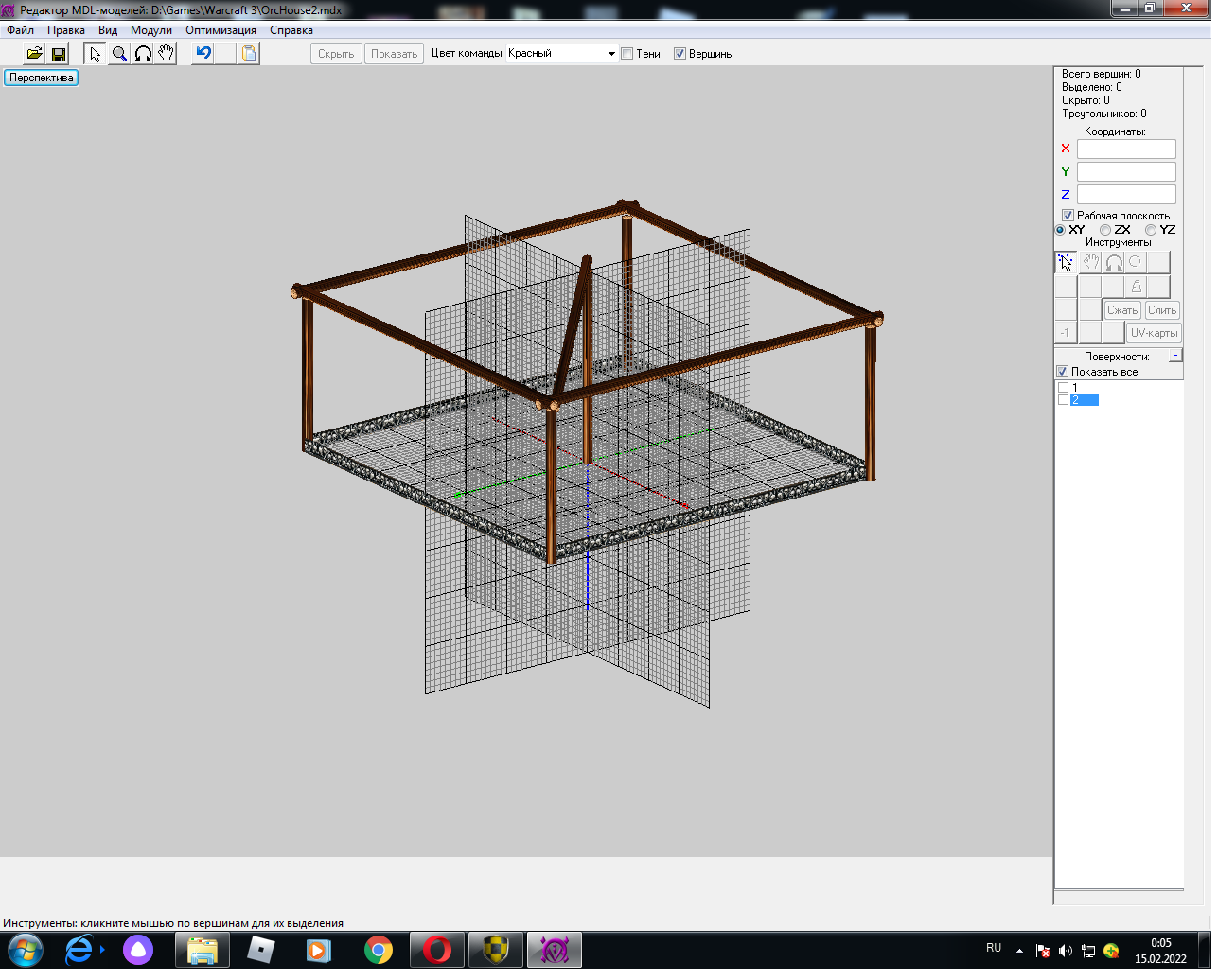The height and width of the screenshot is (980, 1218).
Task: Select the arrow pointer tool in the top toolbar
Action: [x=95, y=54]
